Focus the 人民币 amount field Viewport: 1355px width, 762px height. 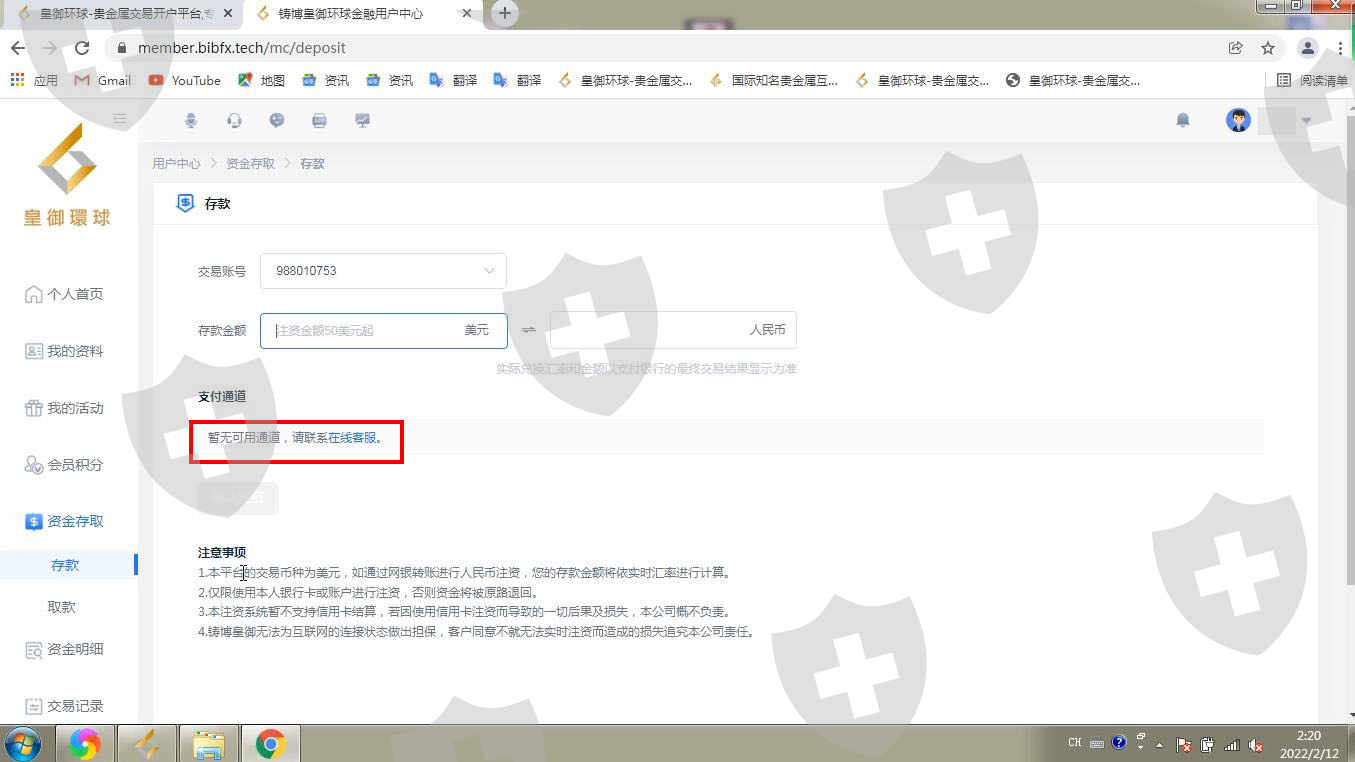tap(673, 330)
